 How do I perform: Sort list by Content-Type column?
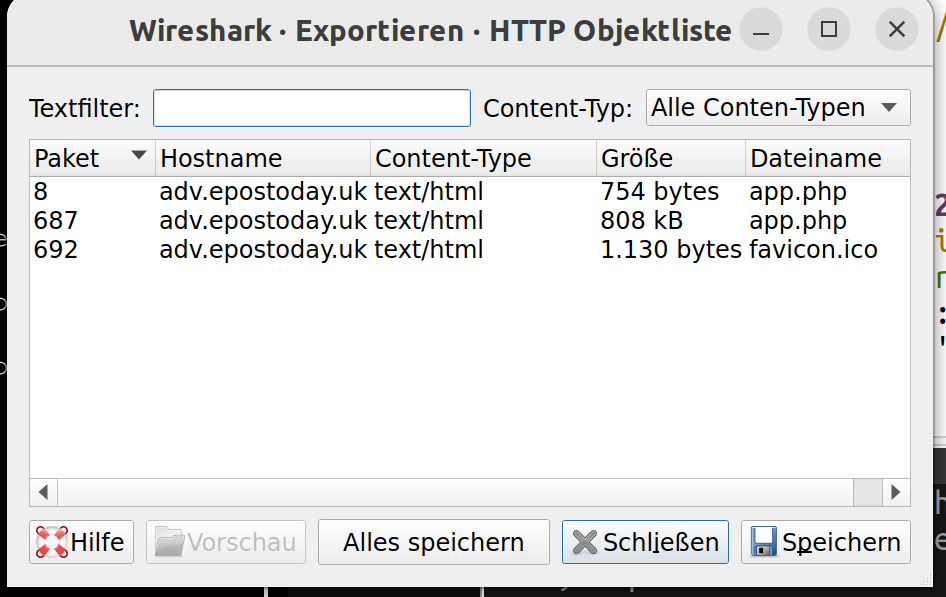pyautogui.click(x=482, y=158)
